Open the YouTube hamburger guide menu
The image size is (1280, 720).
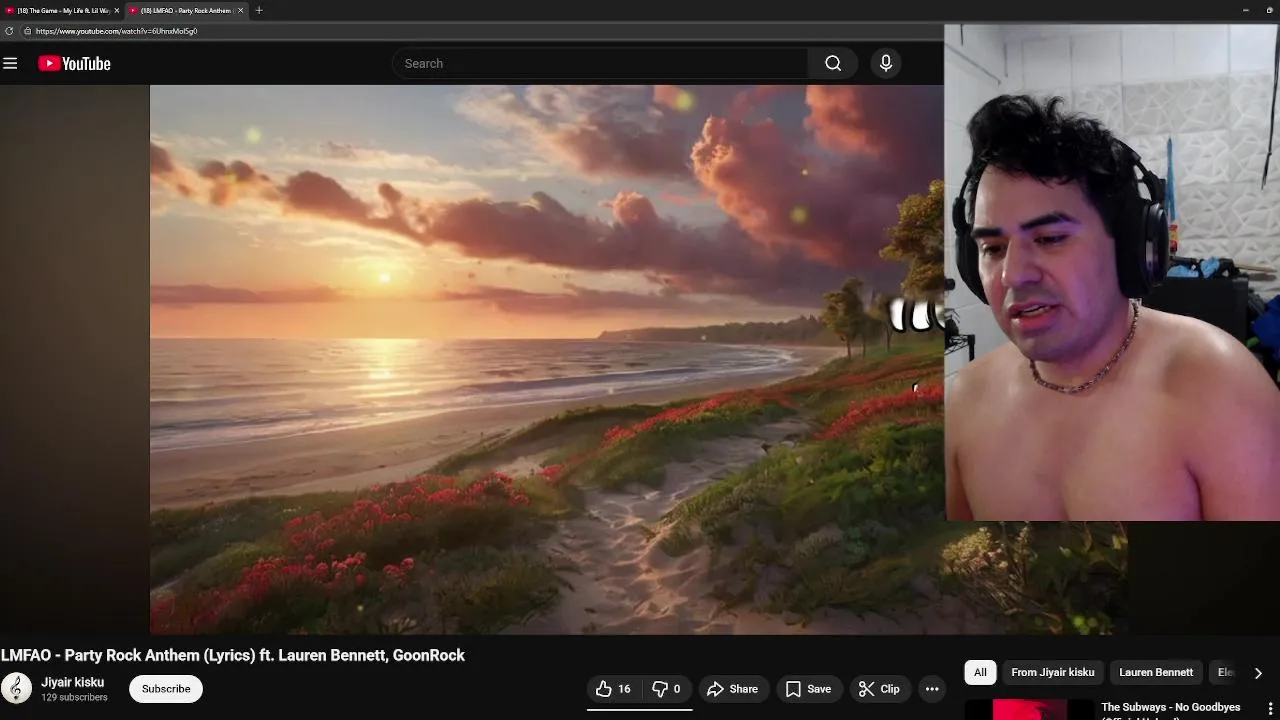pyautogui.click(x=10, y=64)
